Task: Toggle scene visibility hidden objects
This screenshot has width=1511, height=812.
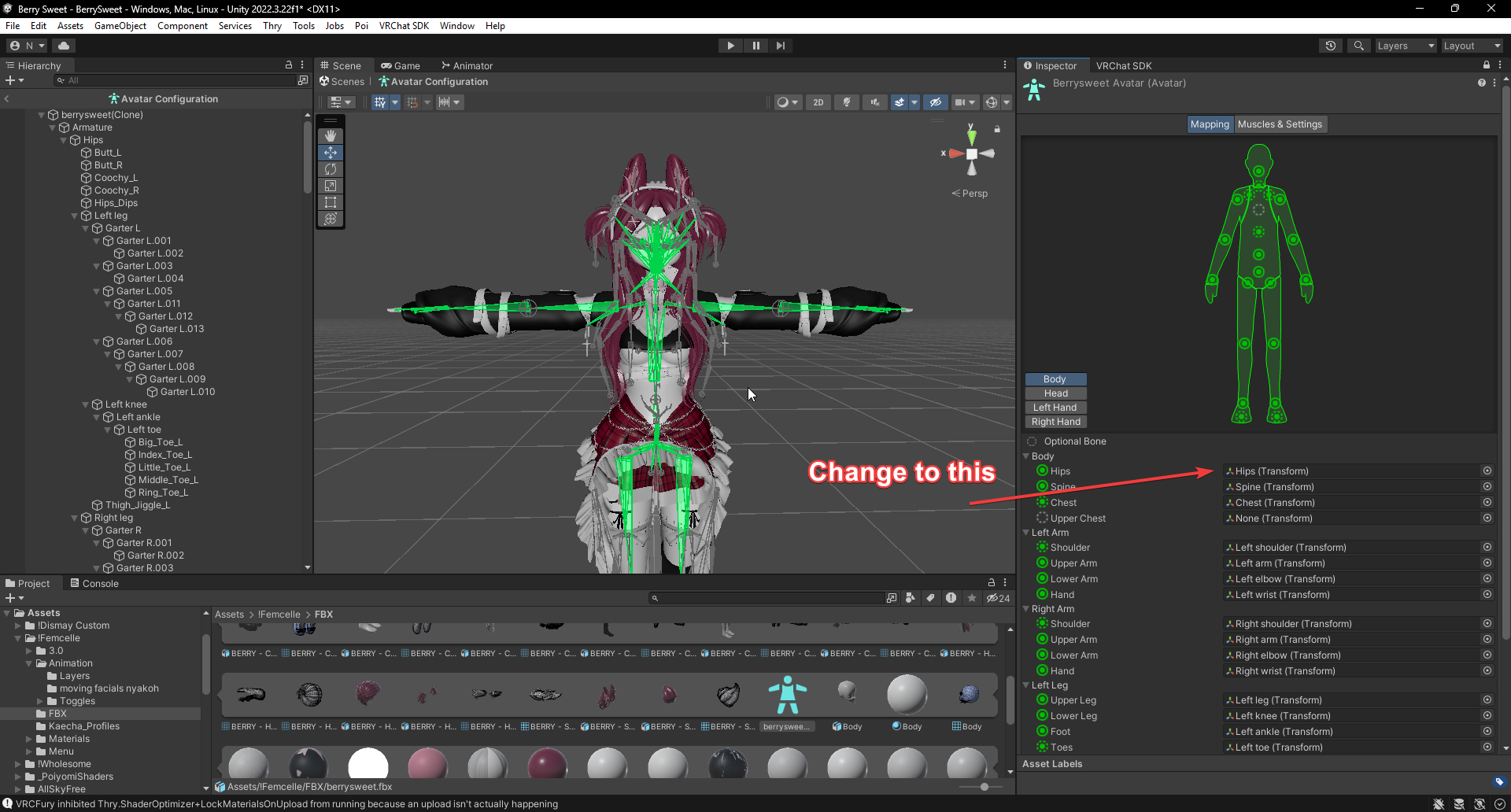Action: coord(935,102)
